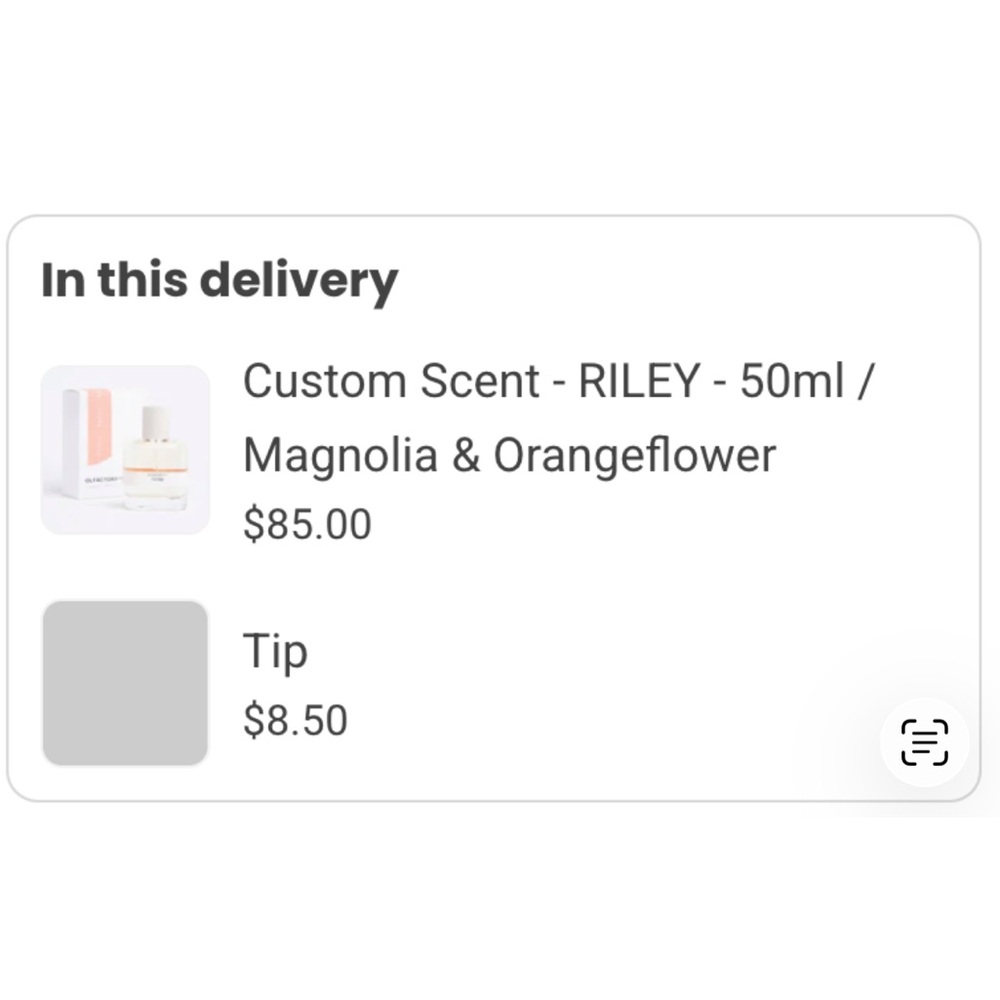Image resolution: width=1000 pixels, height=1000 pixels.
Task: Open the Custom Scent - RILEY product title
Action: [x=559, y=381]
